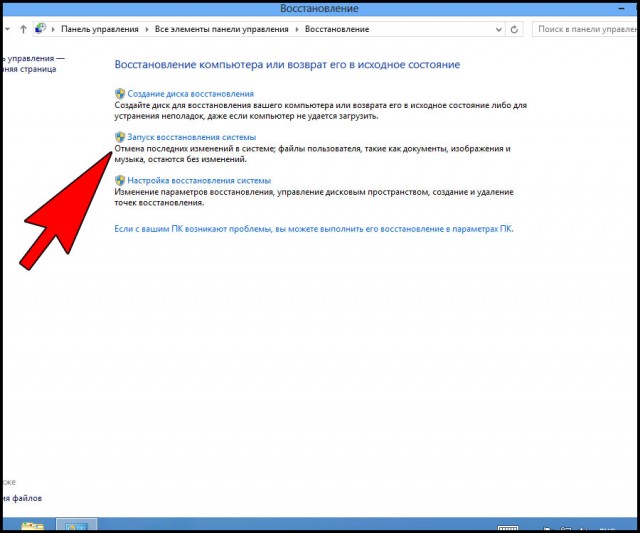The width and height of the screenshot is (640, 533).
Task: Click the shield icon beside Создание диска восстановления
Action: pos(120,94)
